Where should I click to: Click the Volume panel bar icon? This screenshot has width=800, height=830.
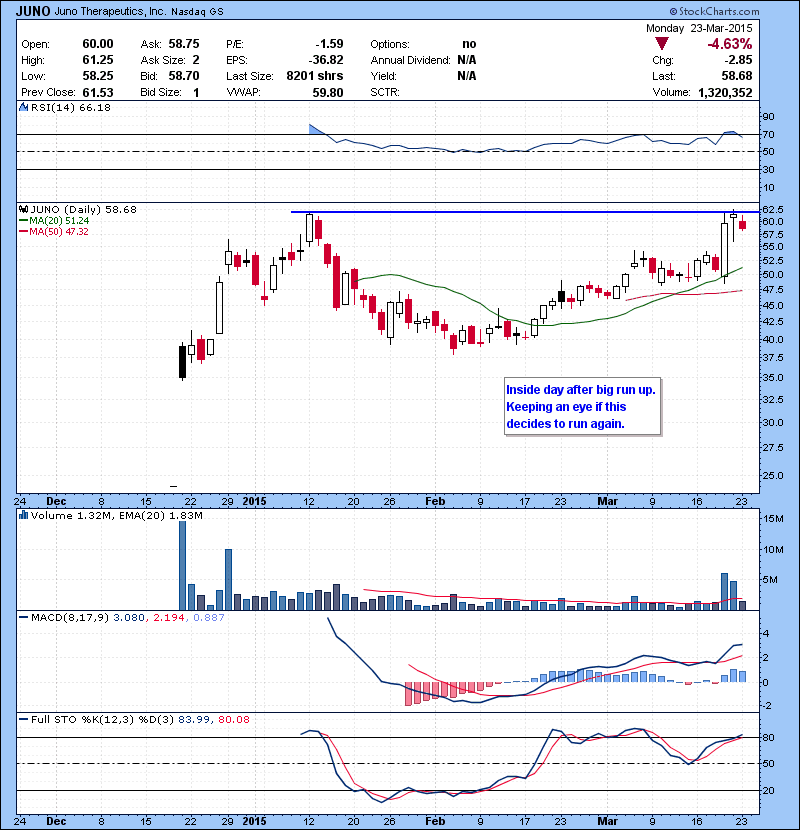point(23,515)
